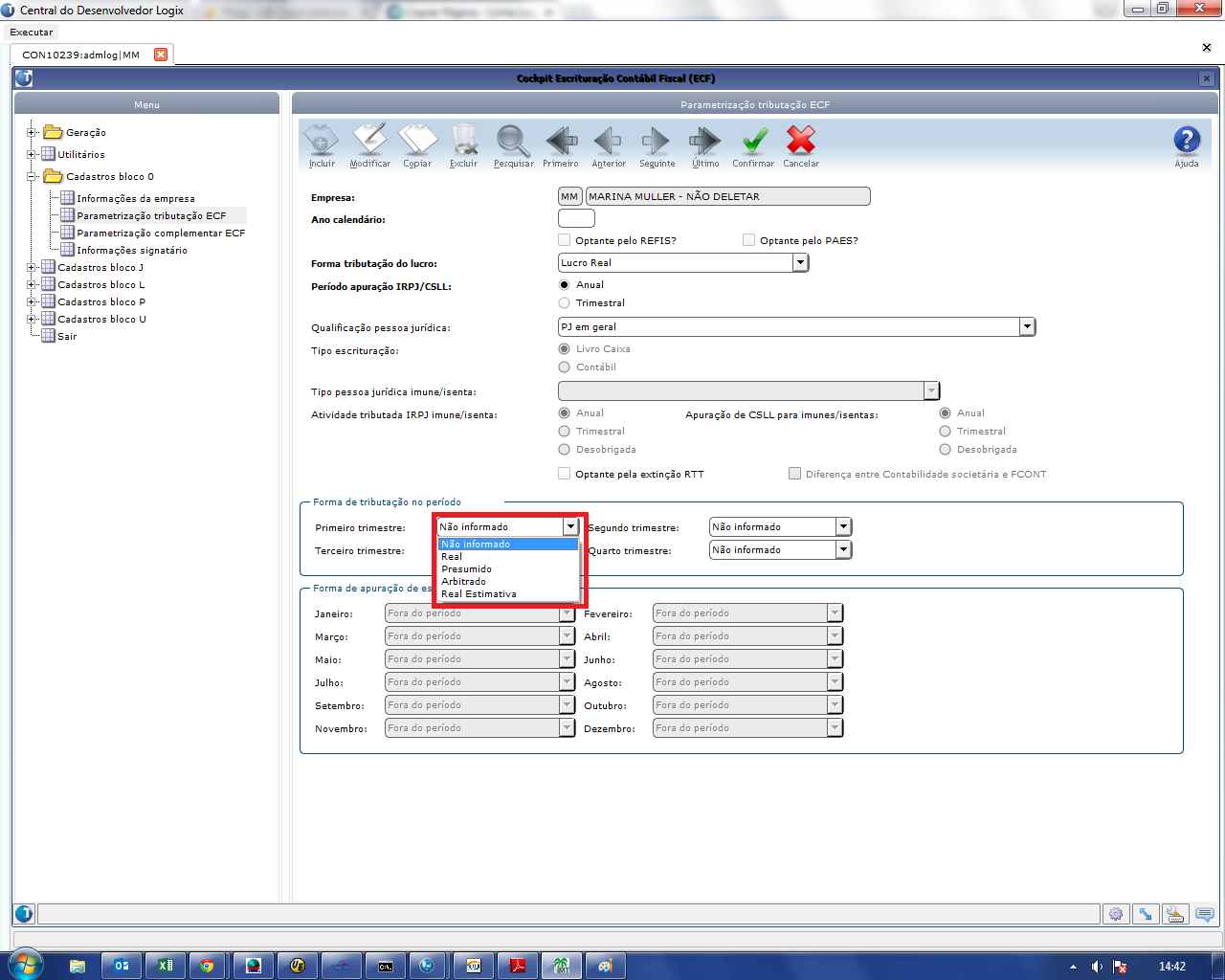Click the gear icon in the status bar
The width and height of the screenshot is (1225, 980).
[x=1116, y=914]
